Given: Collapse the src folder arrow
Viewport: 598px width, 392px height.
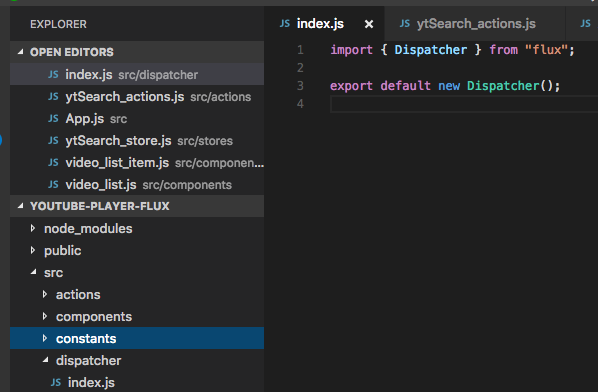Looking at the screenshot, I should pyautogui.click(x=34, y=272).
